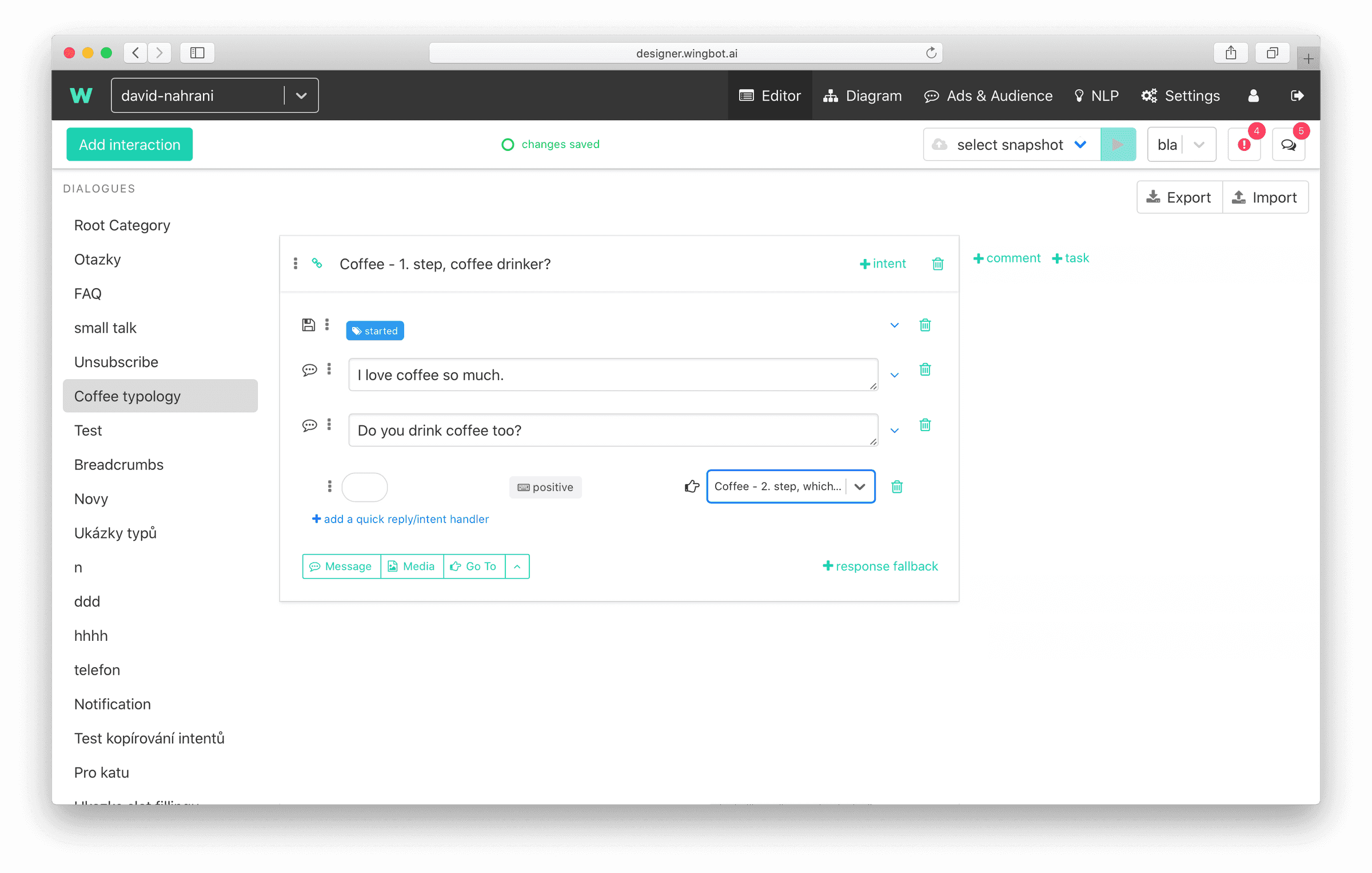1372x873 pixels.
Task: Open the error notifications panel showing 4 issues
Action: [1245, 144]
